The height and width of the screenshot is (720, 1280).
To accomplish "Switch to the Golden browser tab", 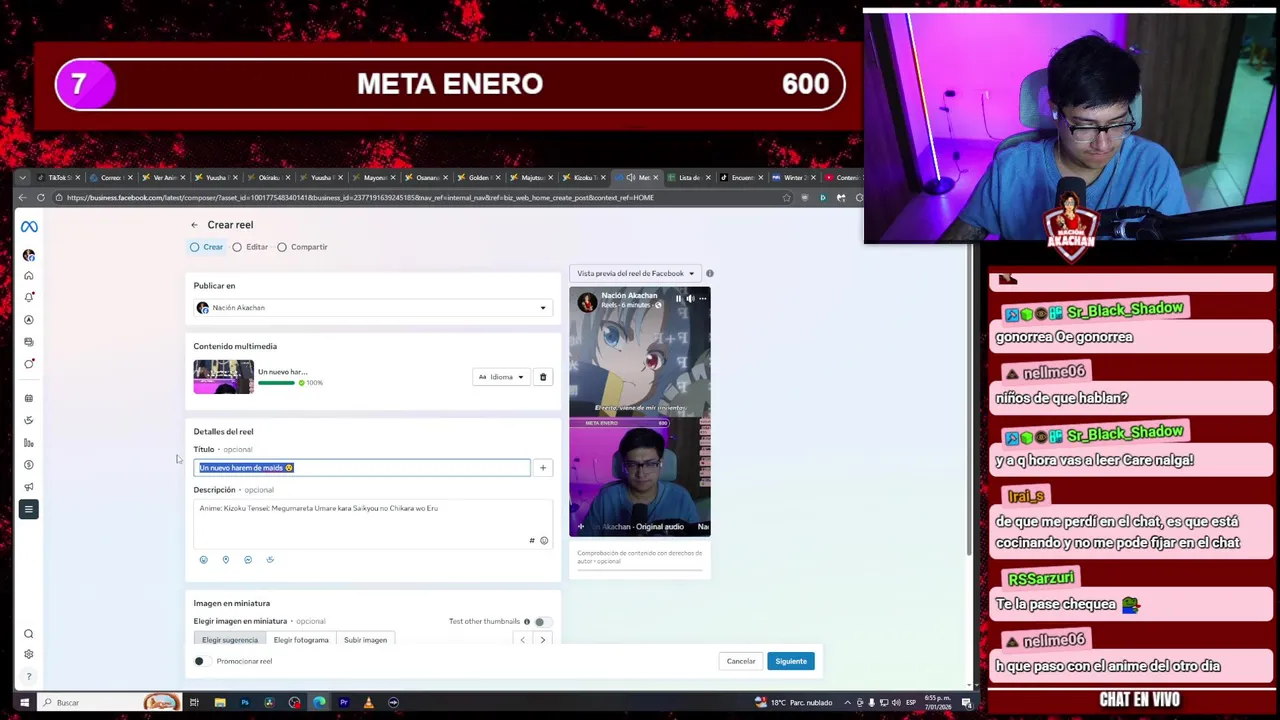I will pyautogui.click(x=478, y=177).
